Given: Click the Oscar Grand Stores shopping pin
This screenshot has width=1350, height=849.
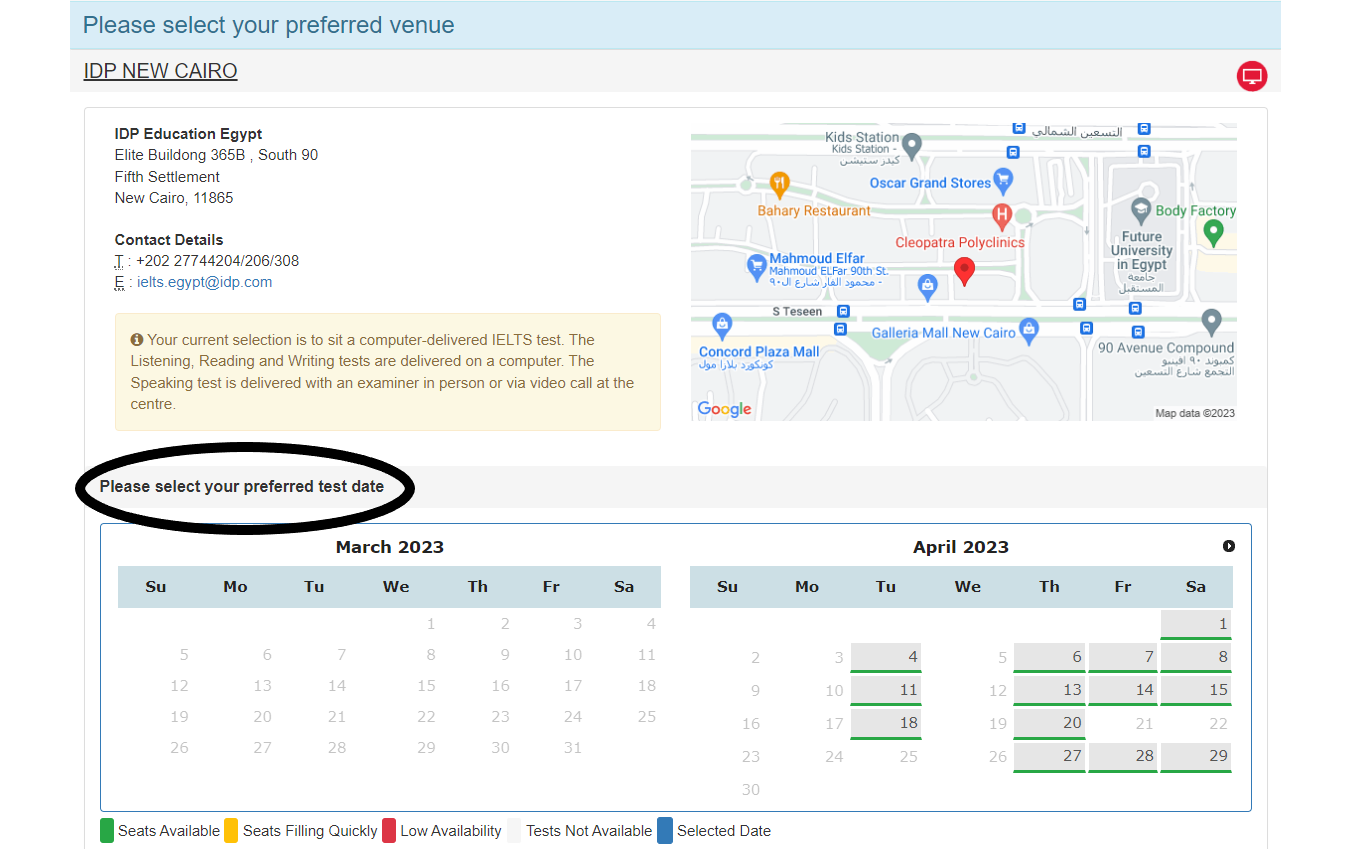Looking at the screenshot, I should tap(1003, 181).
